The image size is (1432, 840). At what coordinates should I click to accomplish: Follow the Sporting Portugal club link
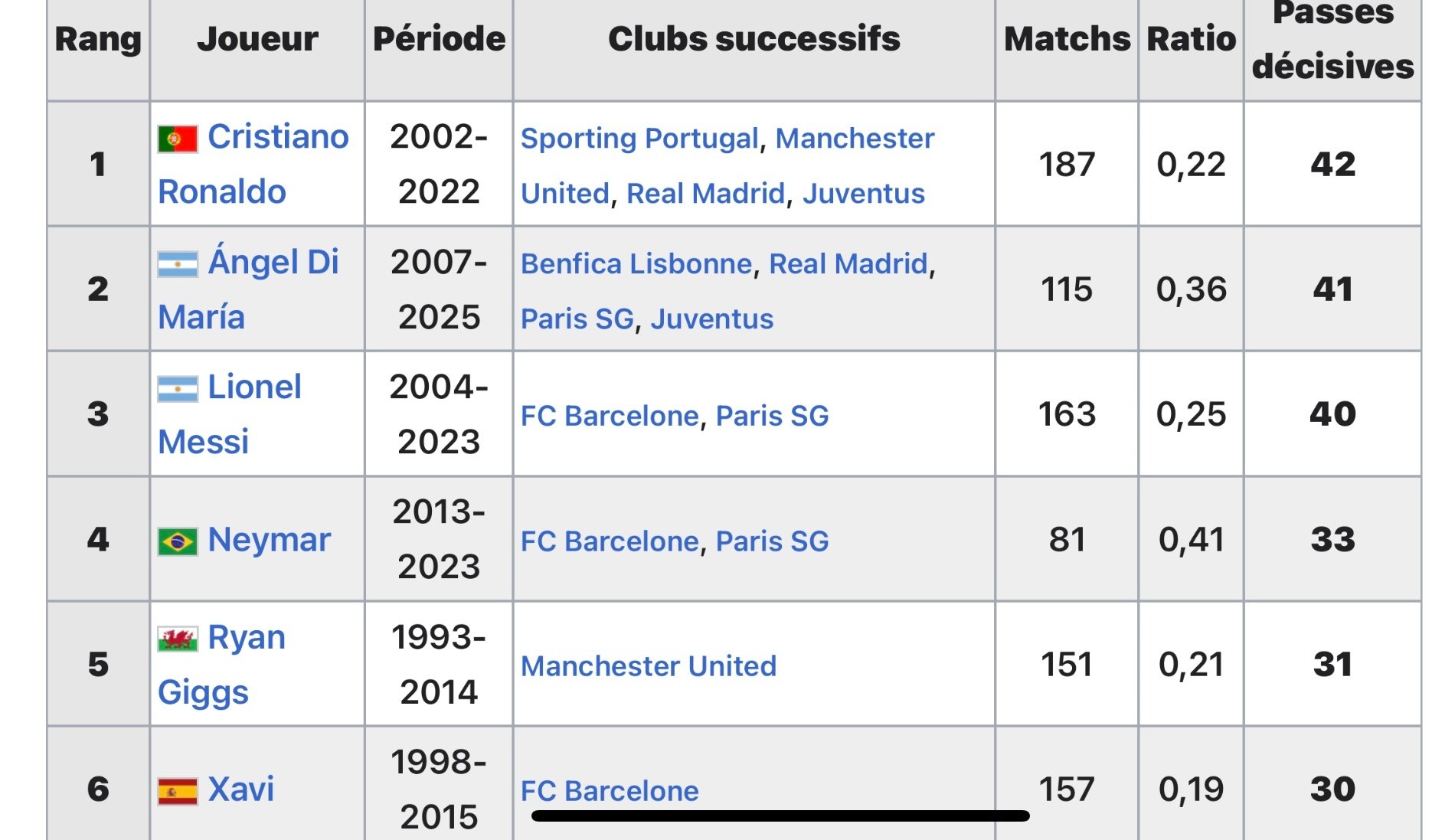point(639,139)
